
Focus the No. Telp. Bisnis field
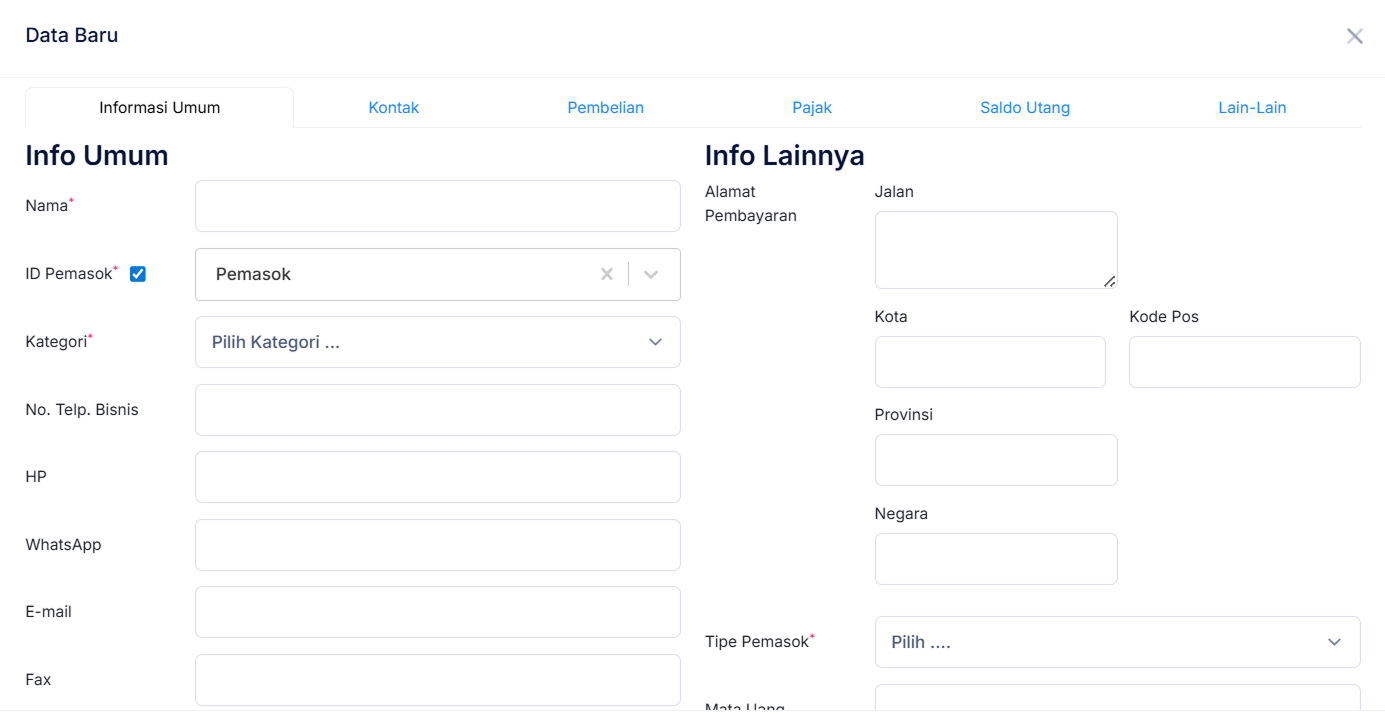(437, 410)
